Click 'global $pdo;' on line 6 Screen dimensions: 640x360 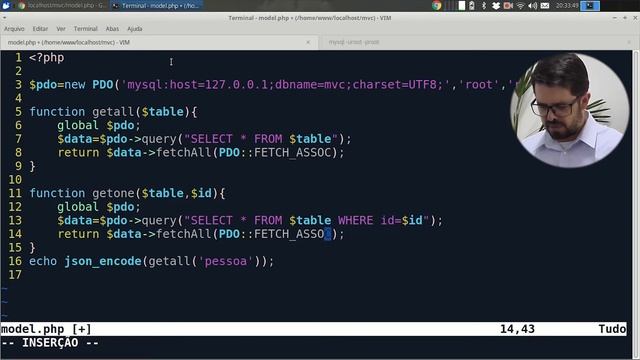point(98,125)
